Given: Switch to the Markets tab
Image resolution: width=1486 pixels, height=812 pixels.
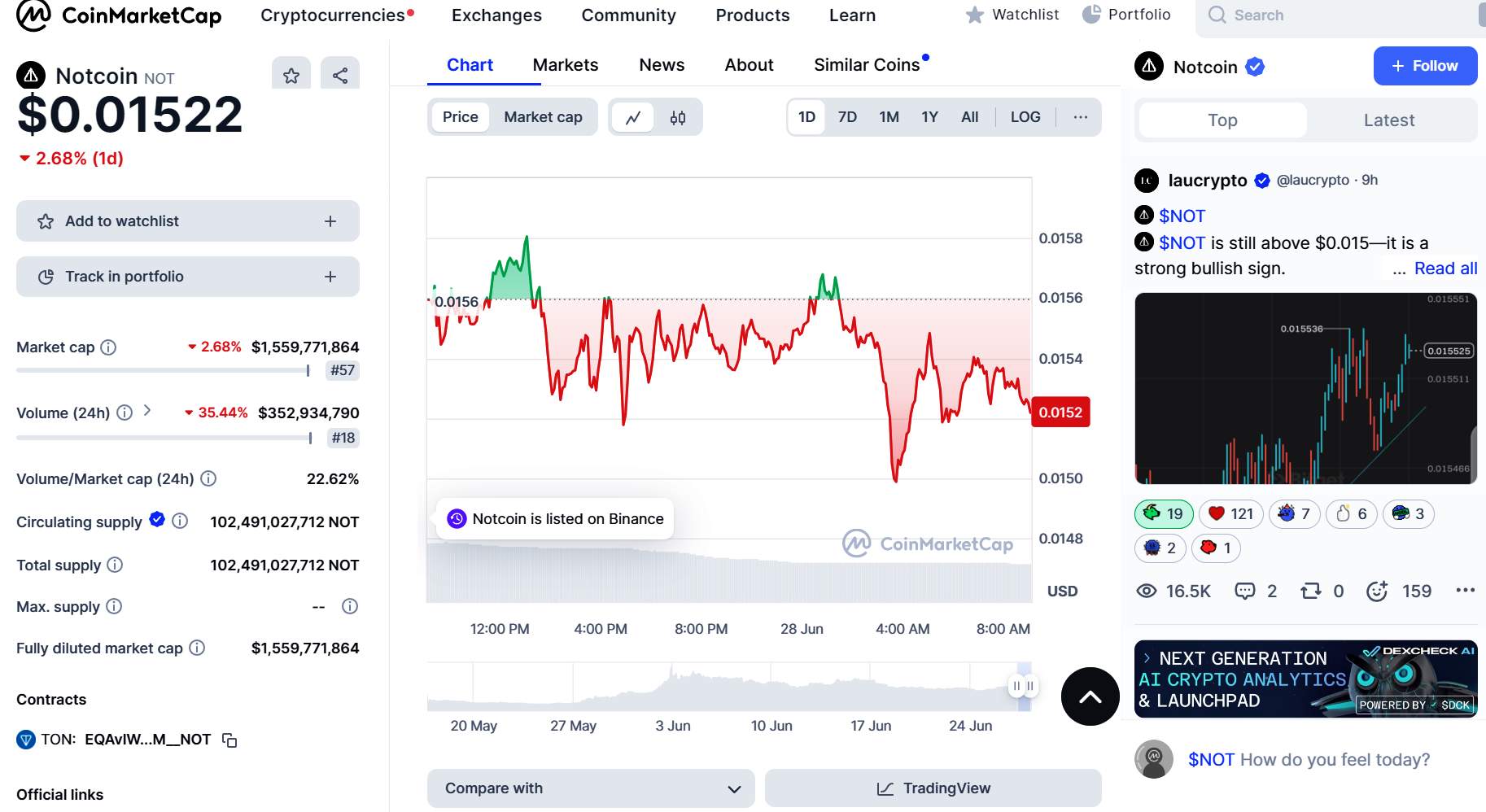Looking at the screenshot, I should (x=565, y=64).
